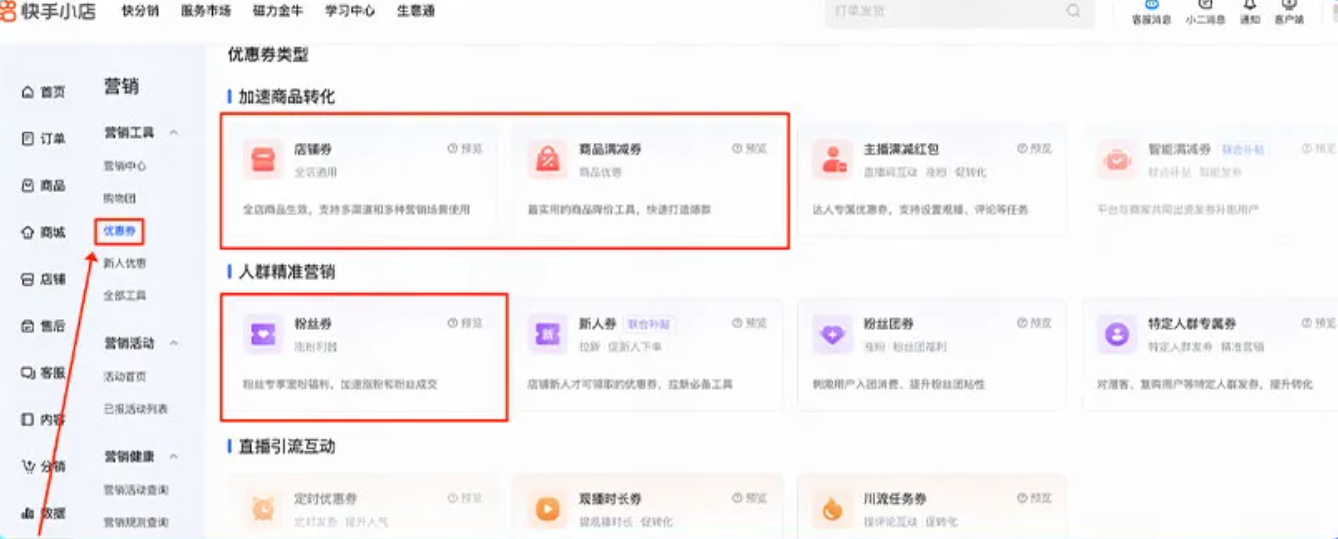Click 预览 on the 特定人群专属券 card
The image size is (1338, 539).
tap(1319, 323)
